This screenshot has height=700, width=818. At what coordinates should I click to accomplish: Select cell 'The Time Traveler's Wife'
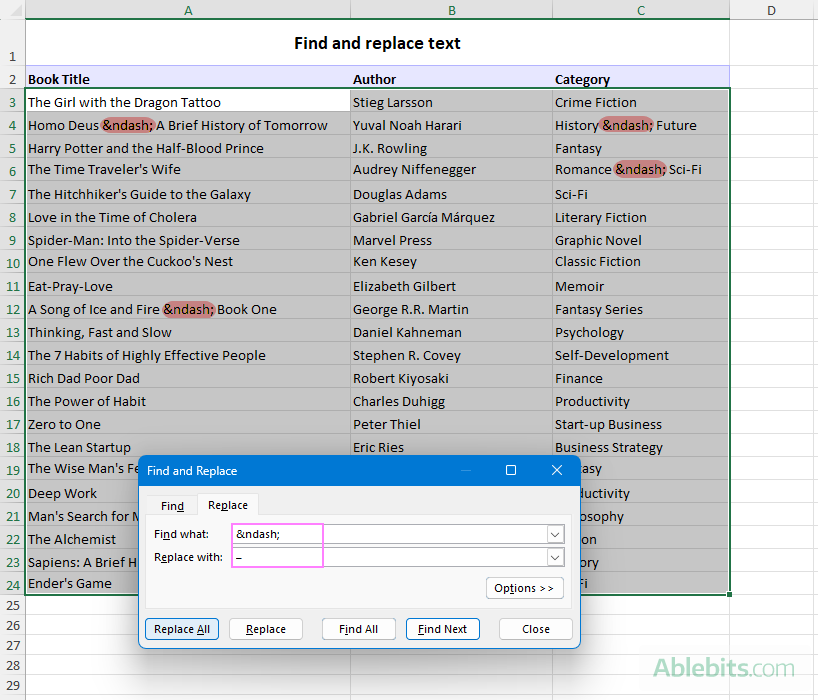pyautogui.click(x=188, y=170)
